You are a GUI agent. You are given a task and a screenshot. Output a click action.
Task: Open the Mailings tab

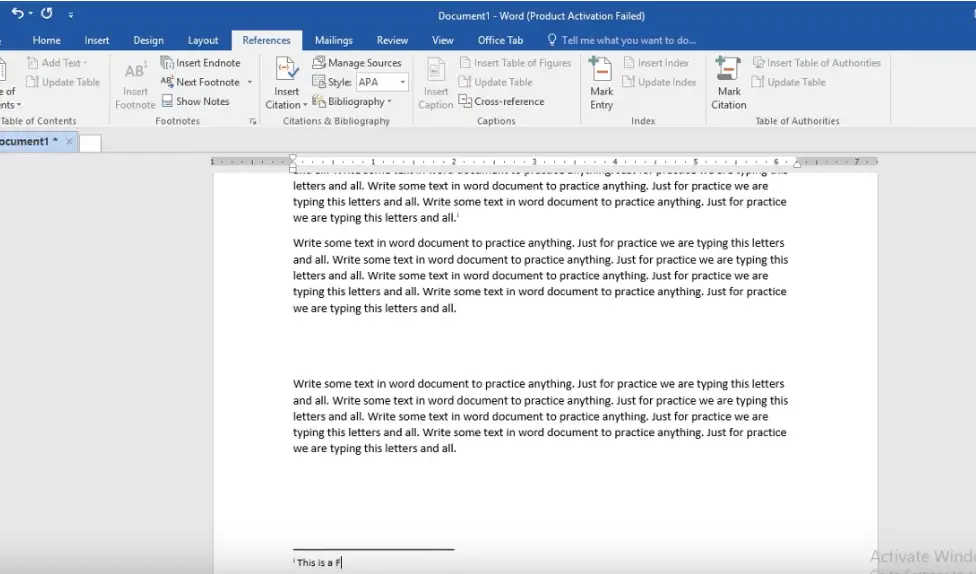[x=334, y=40]
